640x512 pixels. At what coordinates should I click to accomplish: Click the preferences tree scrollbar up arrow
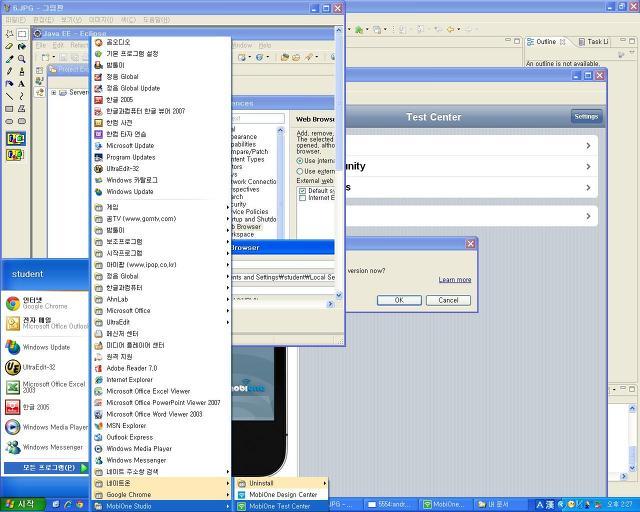point(280,131)
